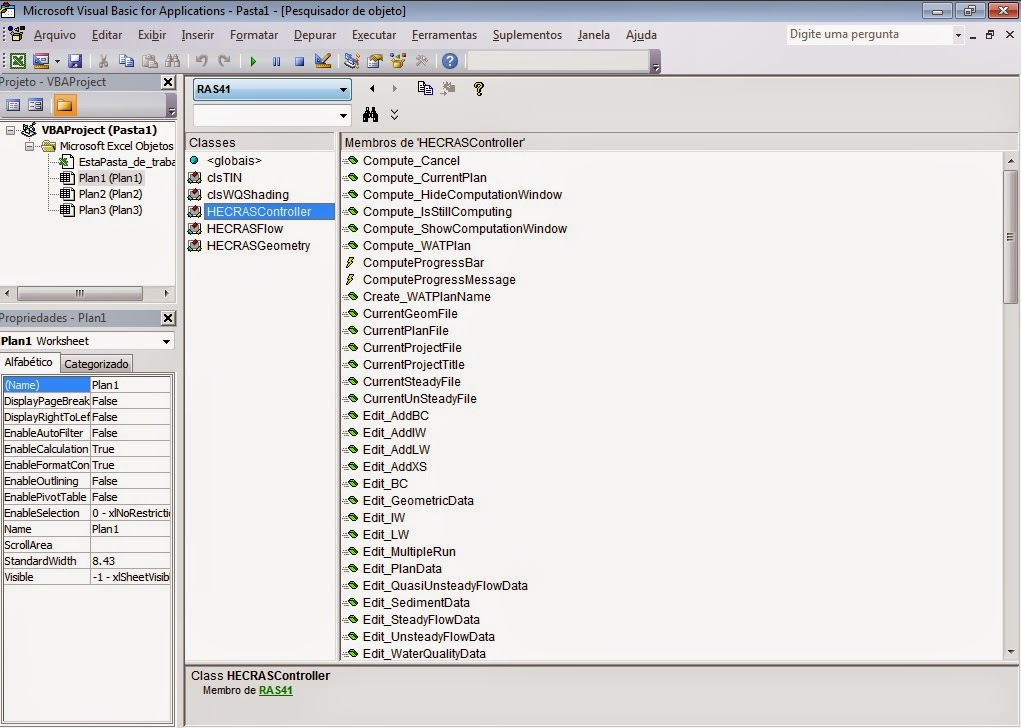The height and width of the screenshot is (728, 1021).
Task: Collapse the VBAProject (Pasta1) tree node
Action: (x=11, y=130)
